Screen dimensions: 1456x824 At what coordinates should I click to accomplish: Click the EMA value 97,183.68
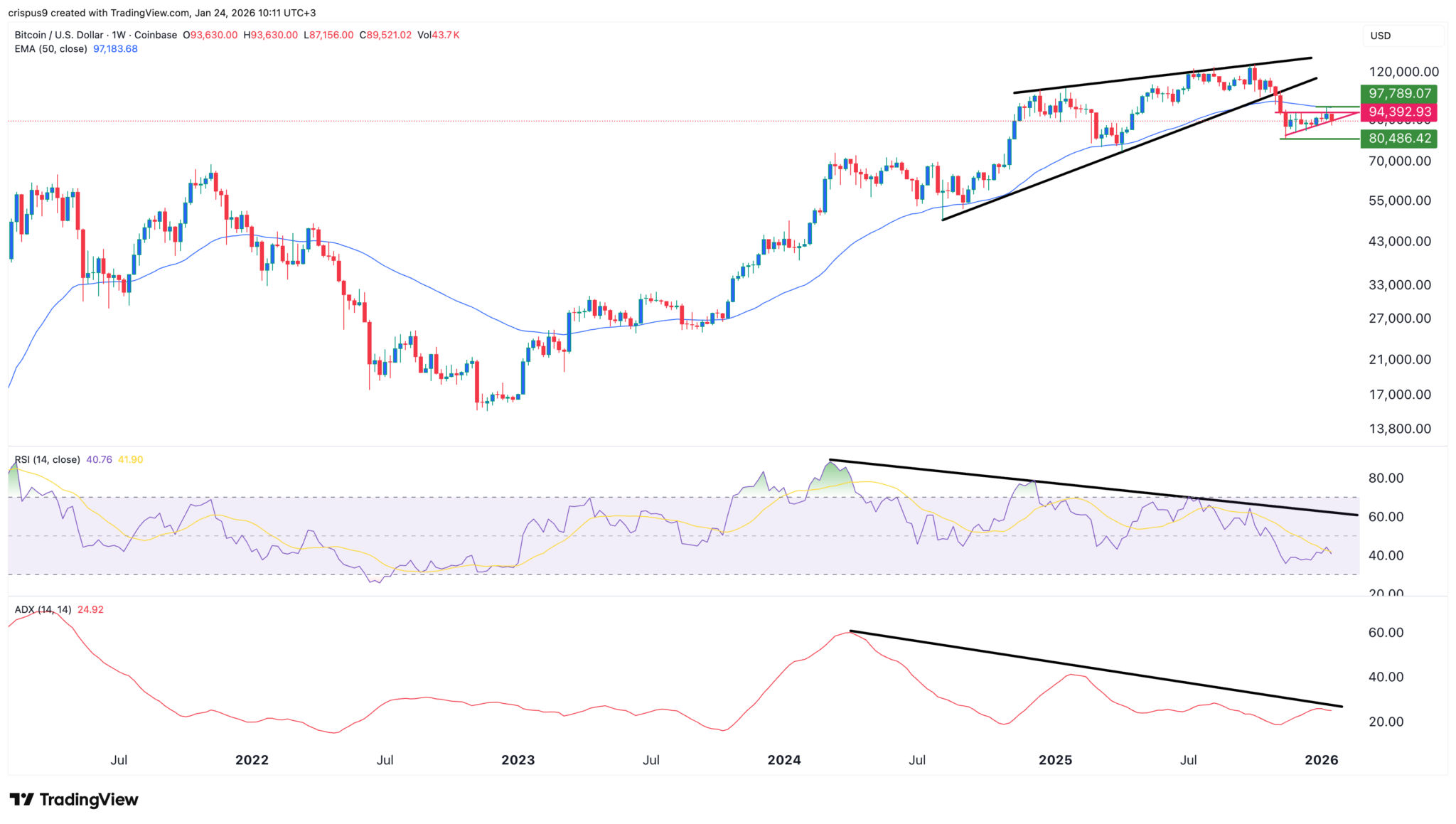click(115, 49)
